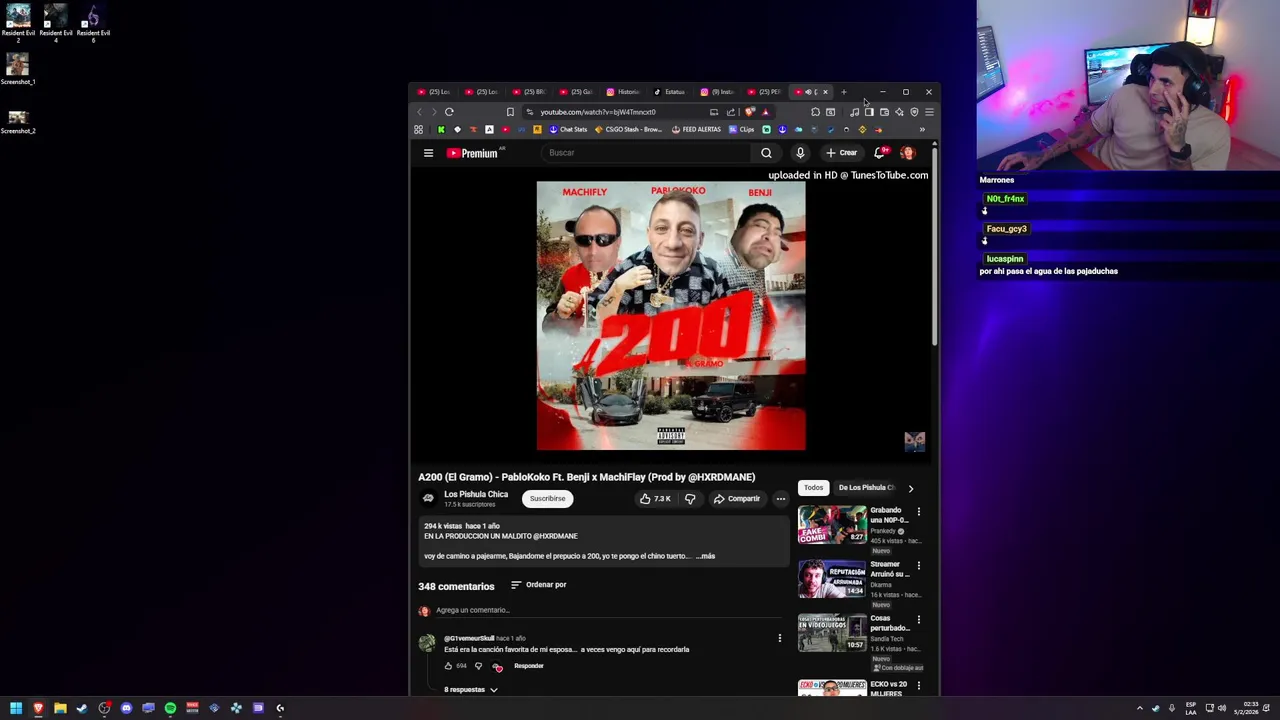Open options menu on G1vemeurSkull's comment
Viewport: 1280px width, 720px height.
(779, 638)
